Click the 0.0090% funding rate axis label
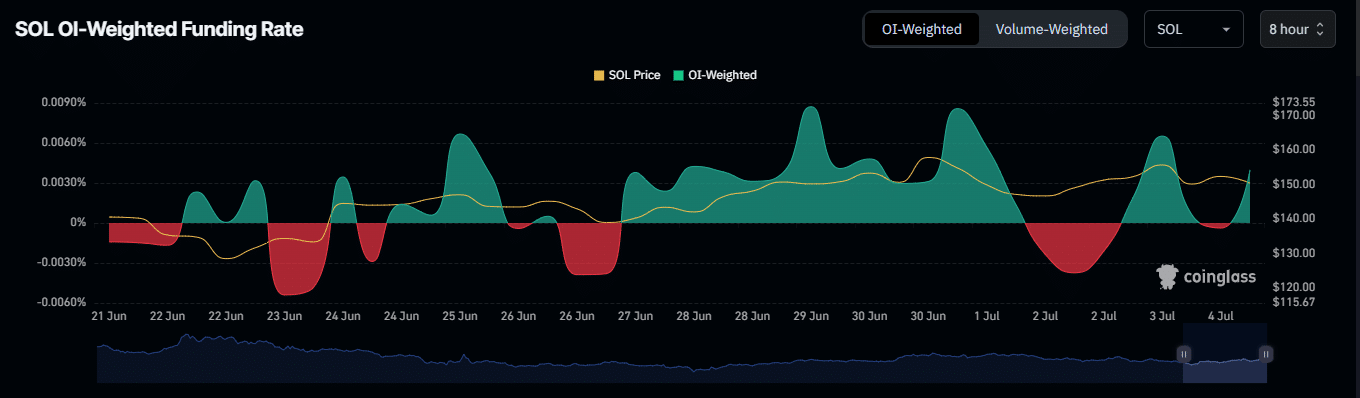The image size is (1360, 398). [x=64, y=103]
